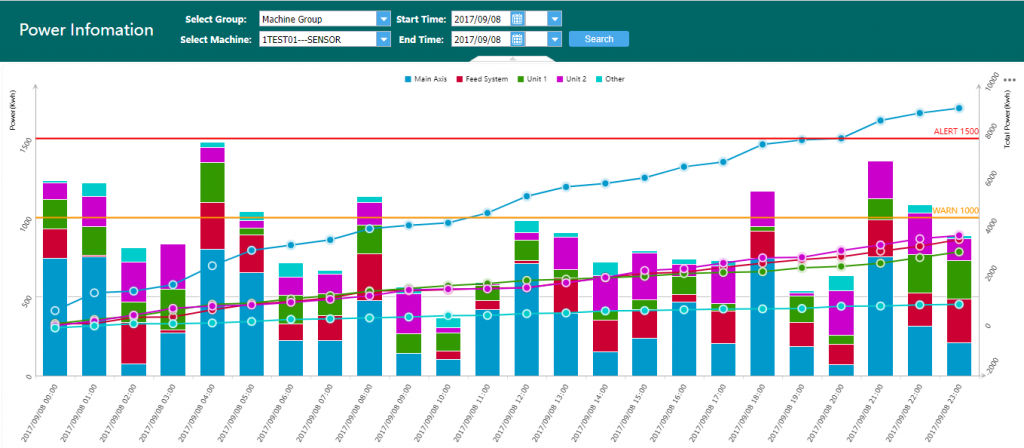
Task: Open the End Time calendar picker icon
Action: pos(517,39)
